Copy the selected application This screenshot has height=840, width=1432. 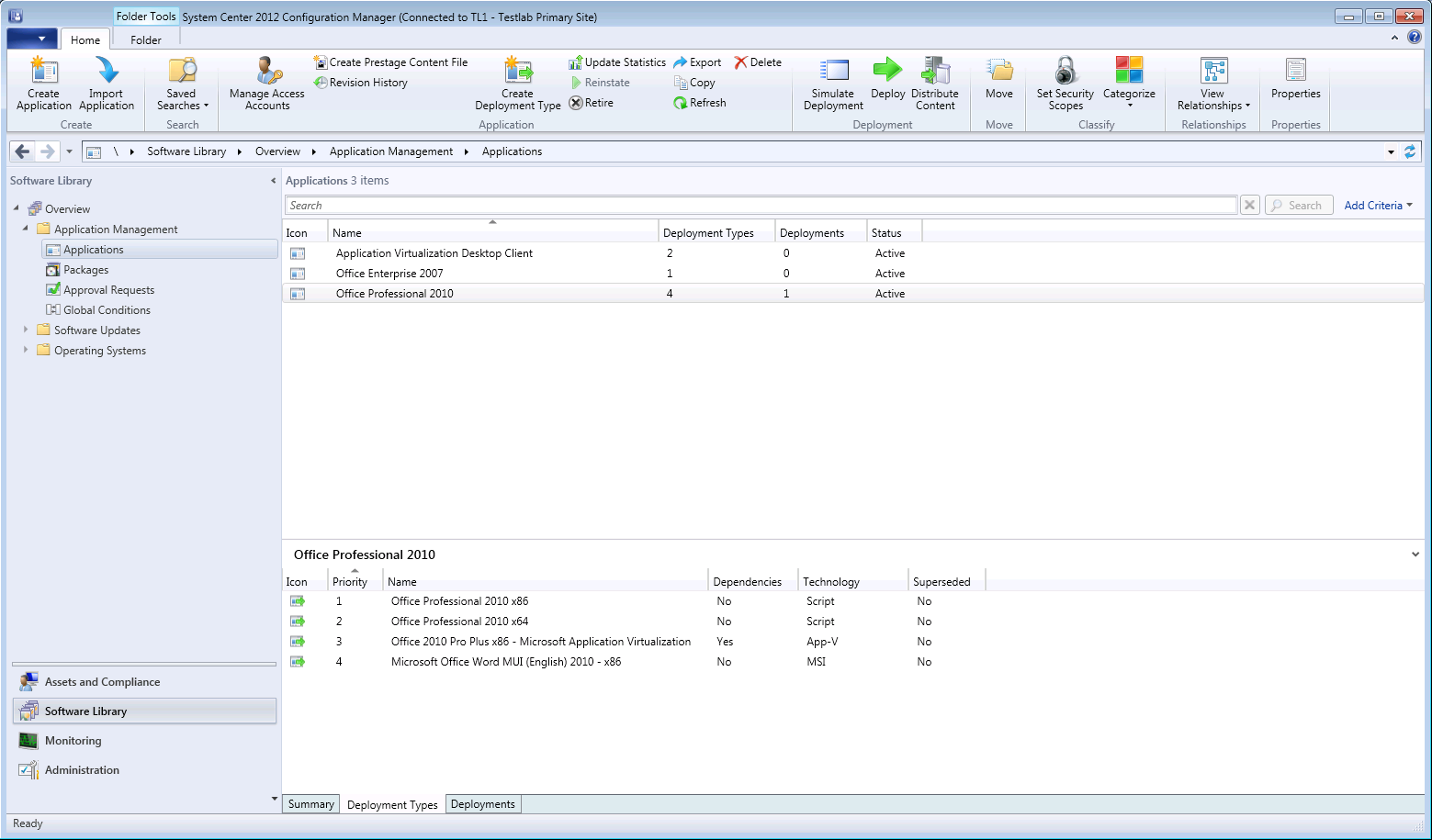[694, 83]
